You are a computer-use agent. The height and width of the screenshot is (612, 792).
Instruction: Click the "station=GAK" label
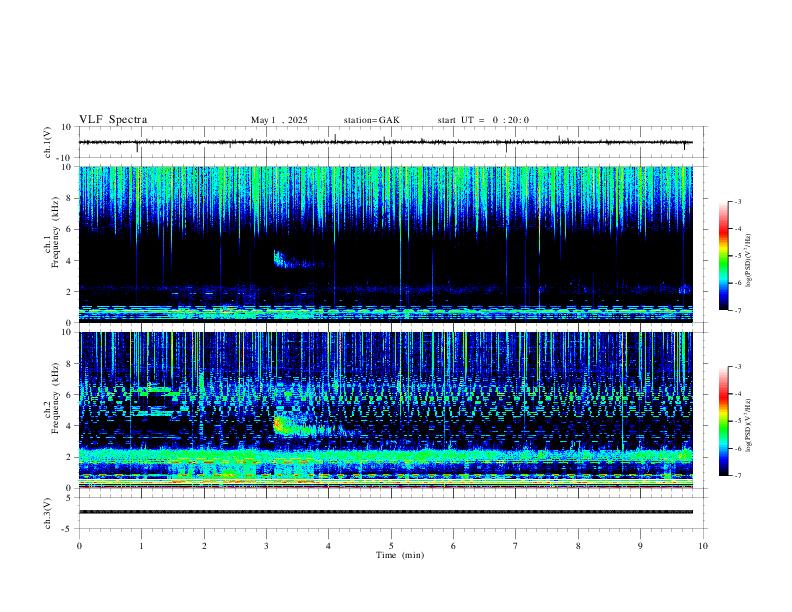(371, 120)
